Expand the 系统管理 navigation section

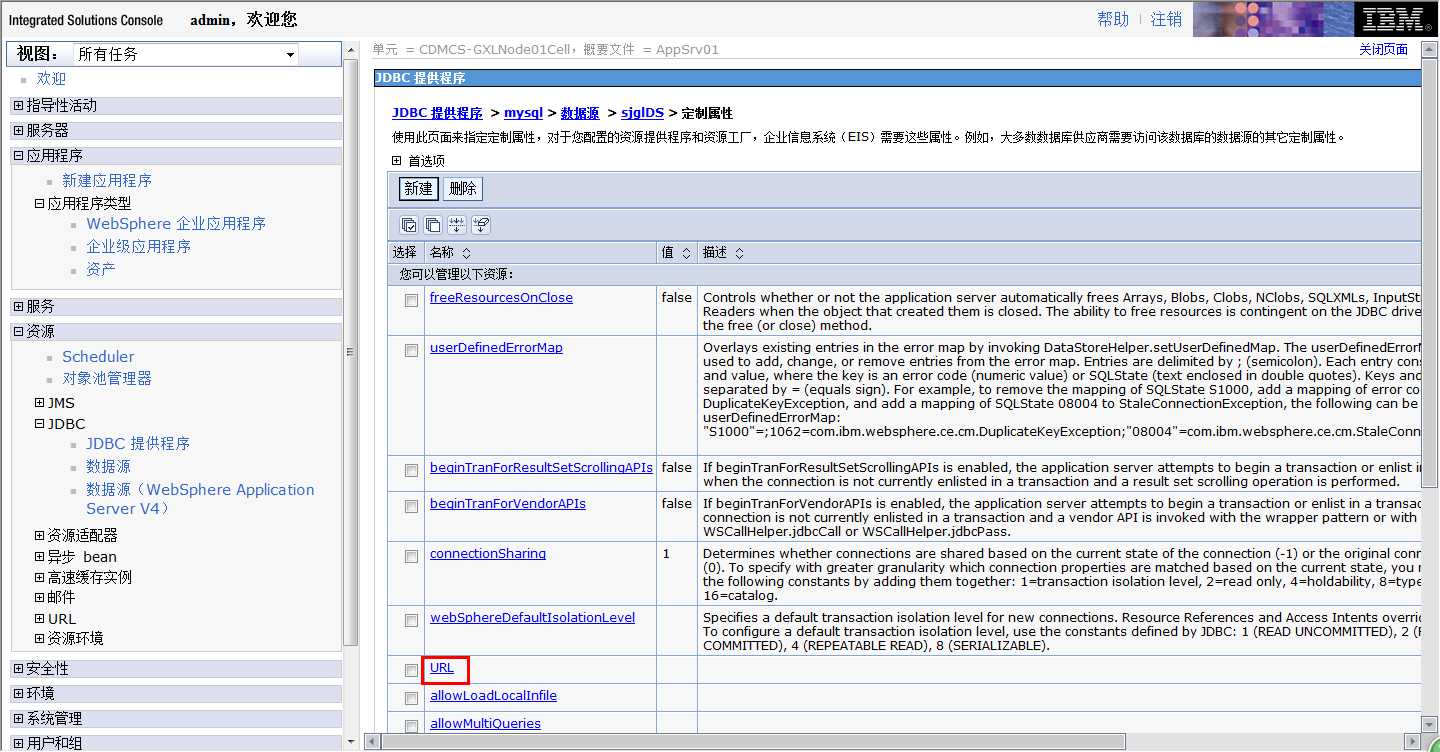click(19, 718)
